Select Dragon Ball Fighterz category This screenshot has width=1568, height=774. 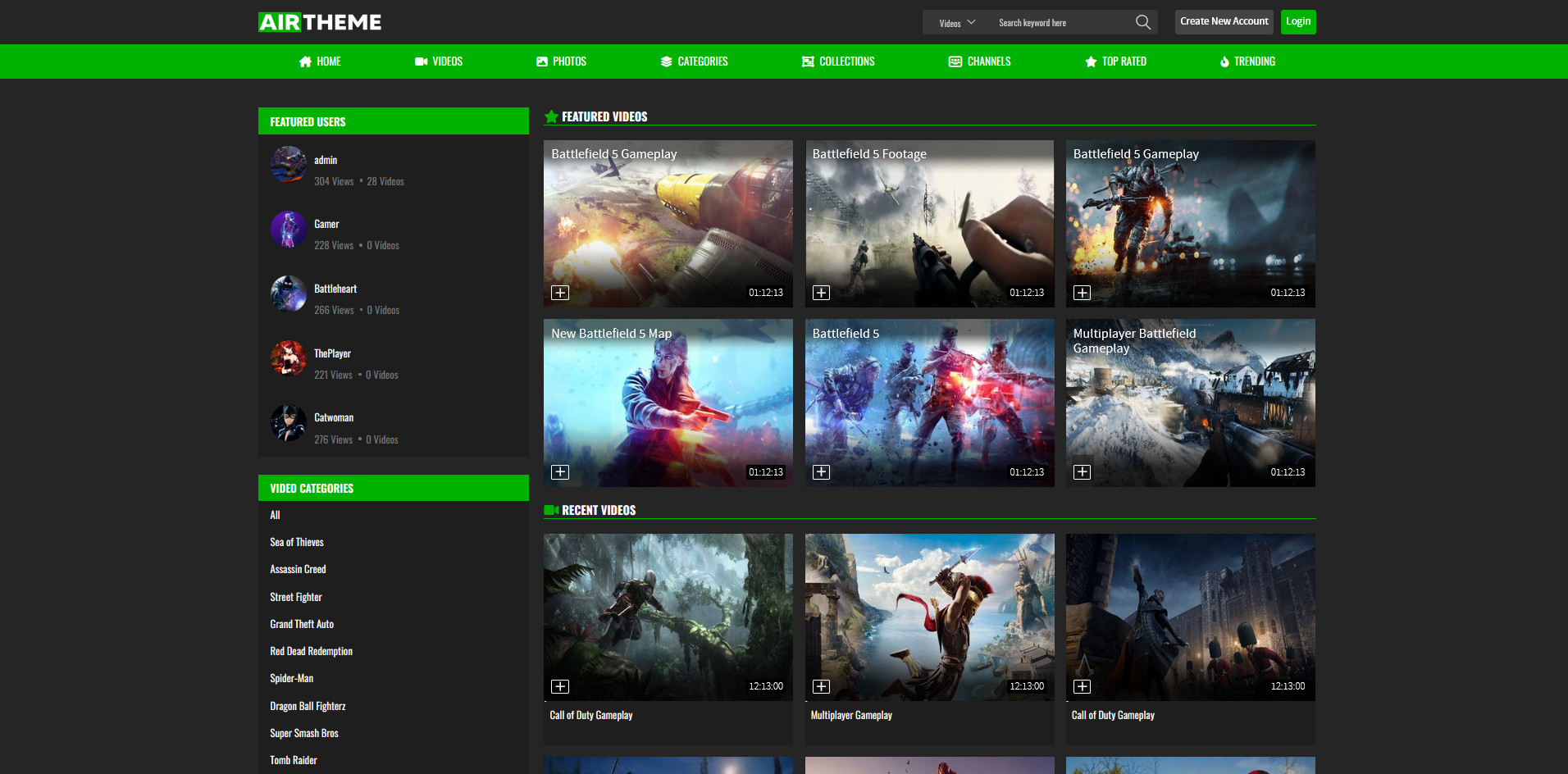(308, 706)
